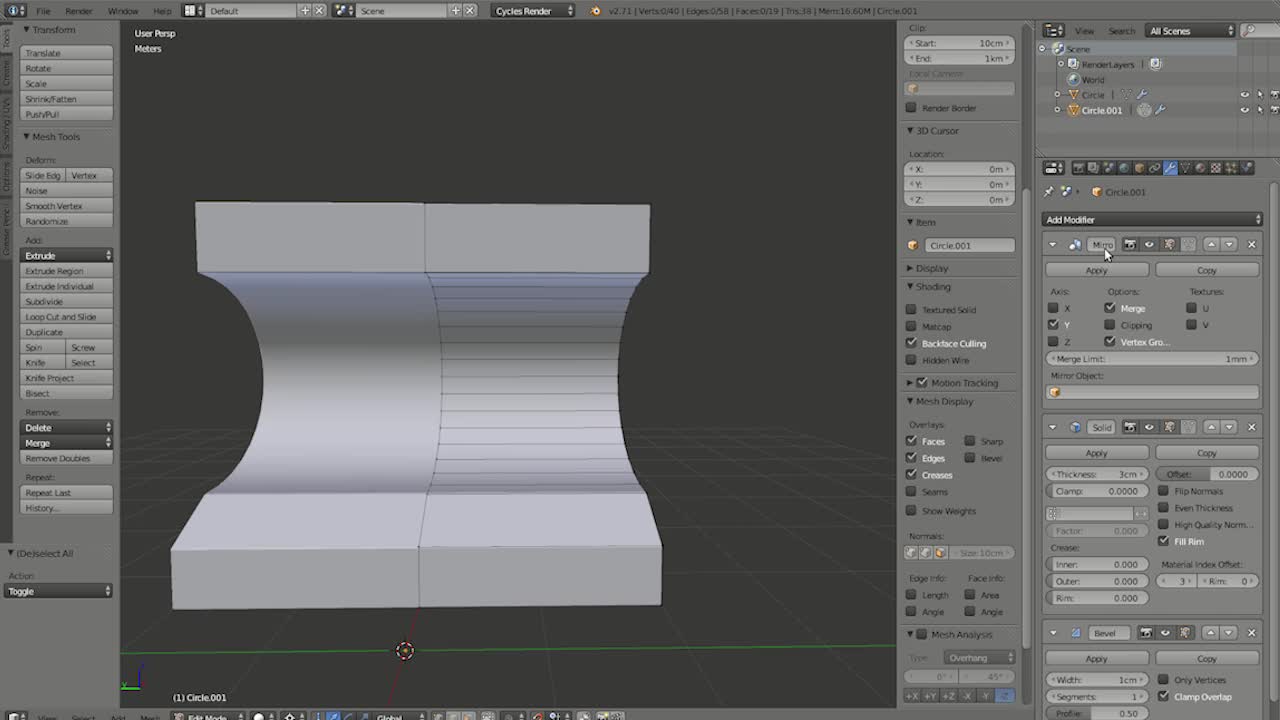Open the Delete dropdown menu

[67, 428]
